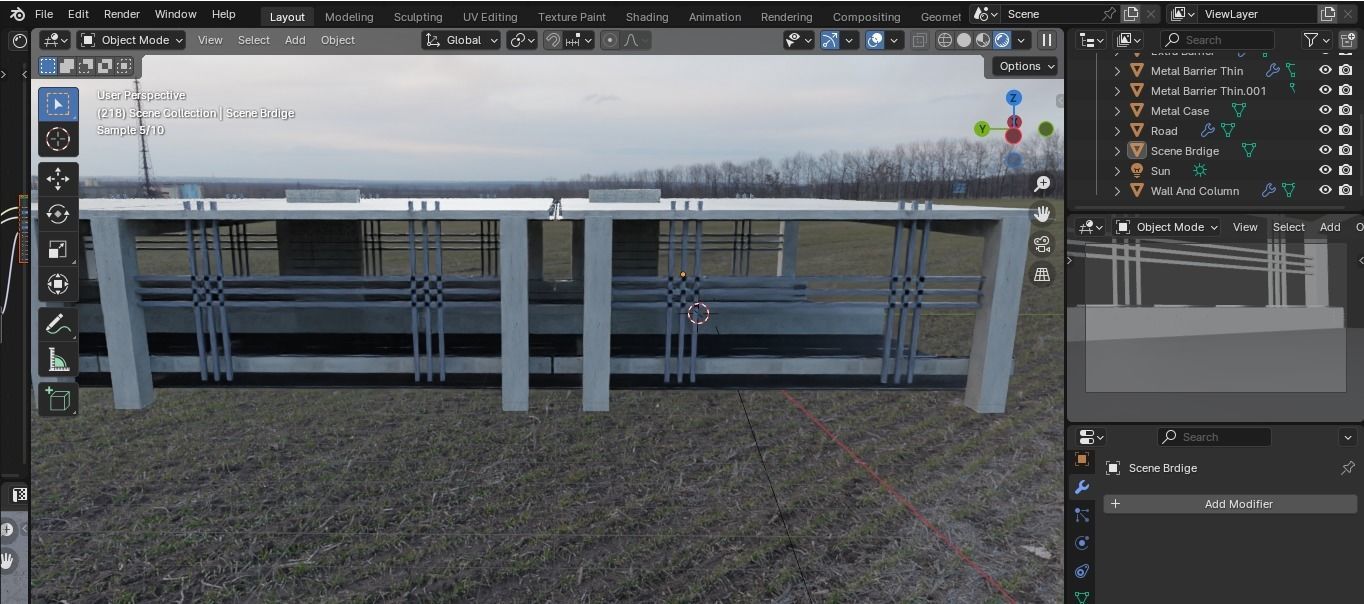Expand the Metal Case tree item
Screen dimensions: 1364x604
click(1117, 111)
